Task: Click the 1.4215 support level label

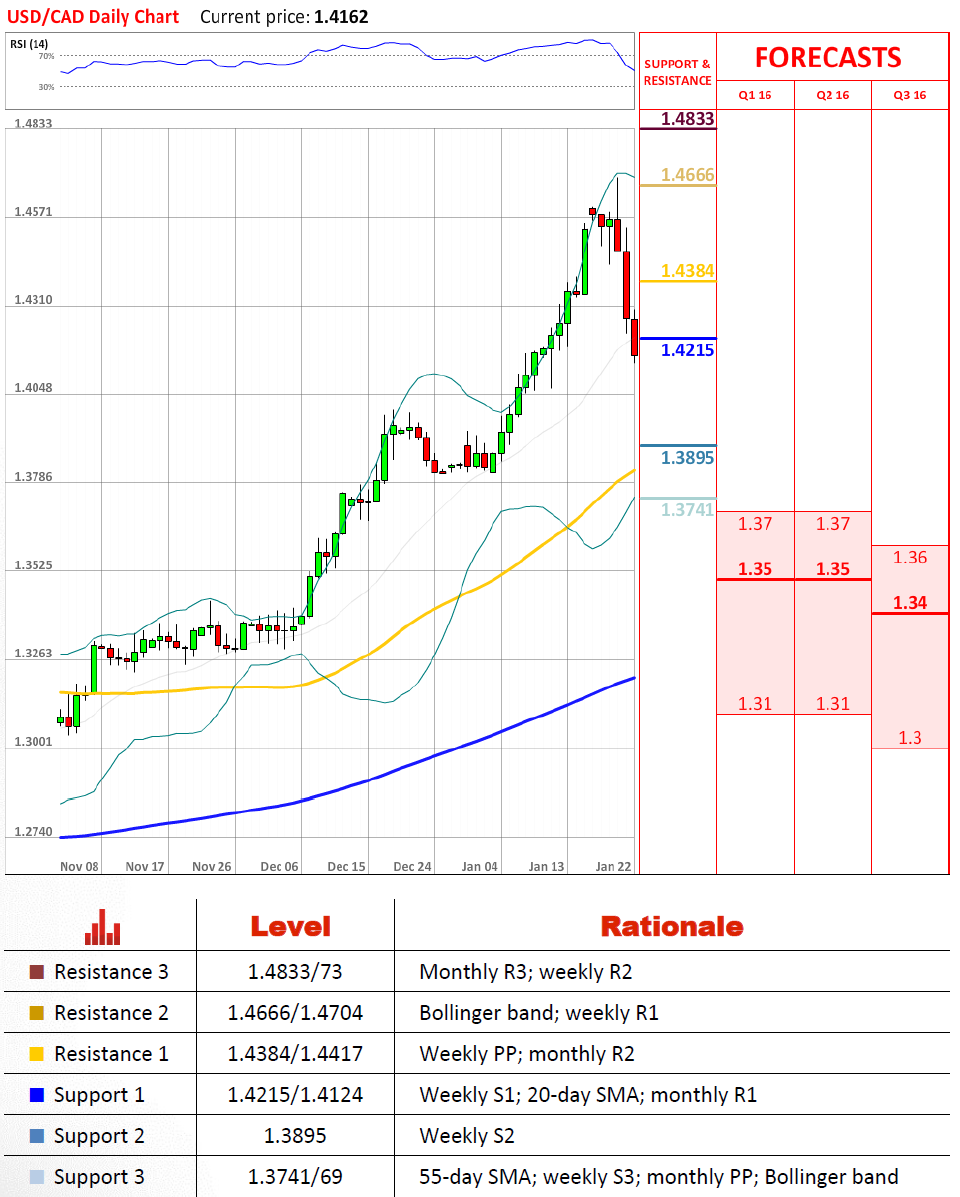Action: coord(688,350)
